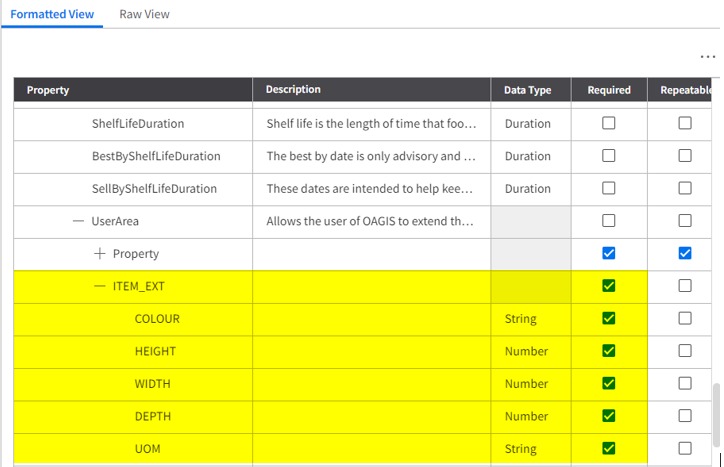Uncheck Required for COLOUR
The width and height of the screenshot is (724, 467).
click(x=609, y=318)
